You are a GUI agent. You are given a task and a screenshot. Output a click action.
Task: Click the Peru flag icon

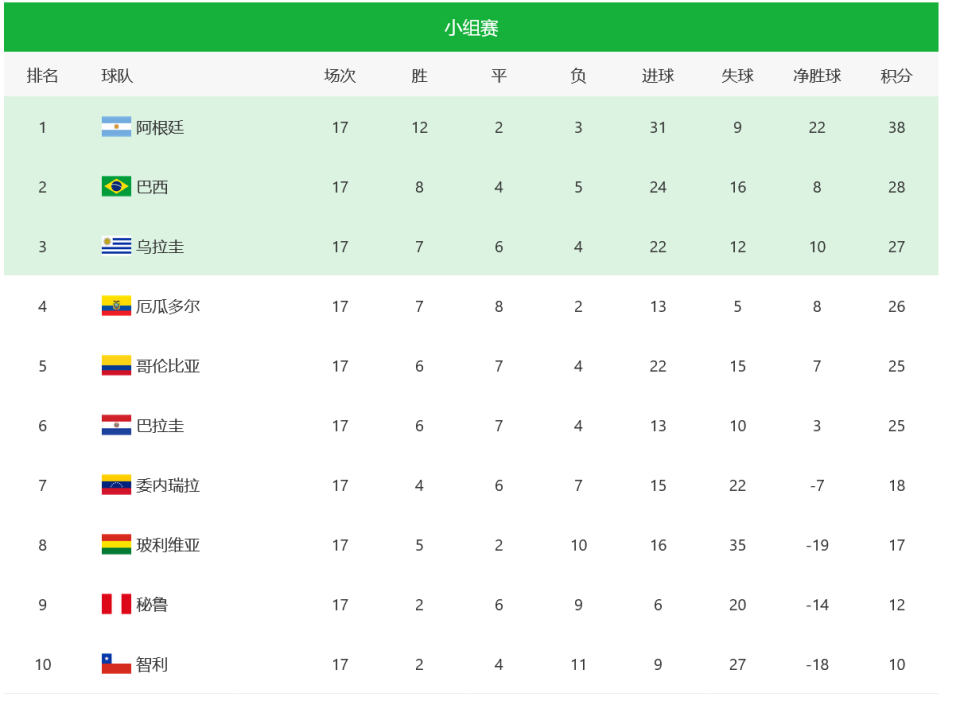click(116, 604)
